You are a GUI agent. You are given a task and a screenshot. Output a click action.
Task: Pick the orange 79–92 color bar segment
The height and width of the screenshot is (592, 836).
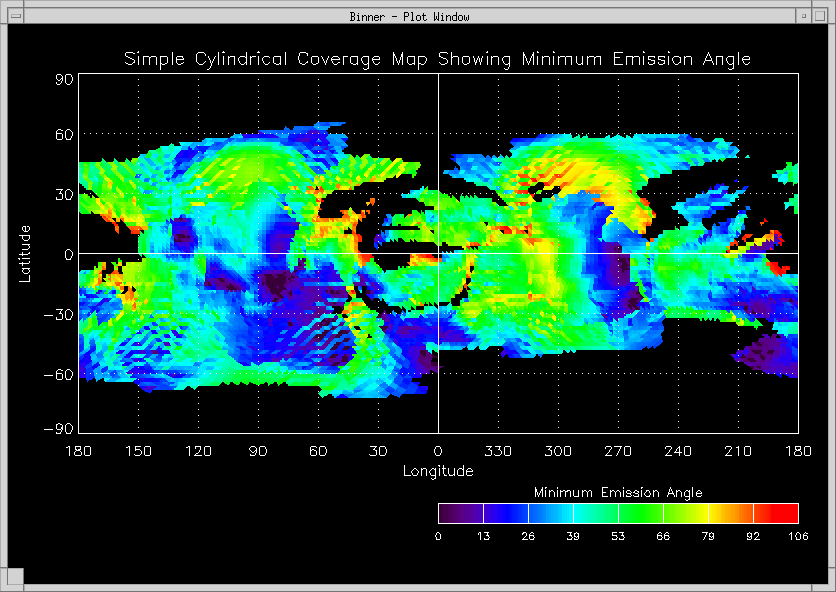coord(730,514)
